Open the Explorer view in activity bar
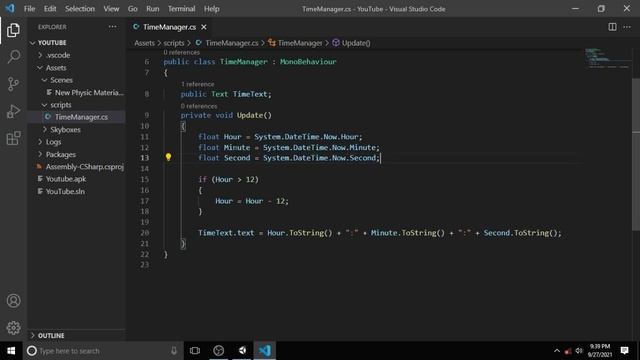The width and height of the screenshot is (640, 360). pos(13,30)
